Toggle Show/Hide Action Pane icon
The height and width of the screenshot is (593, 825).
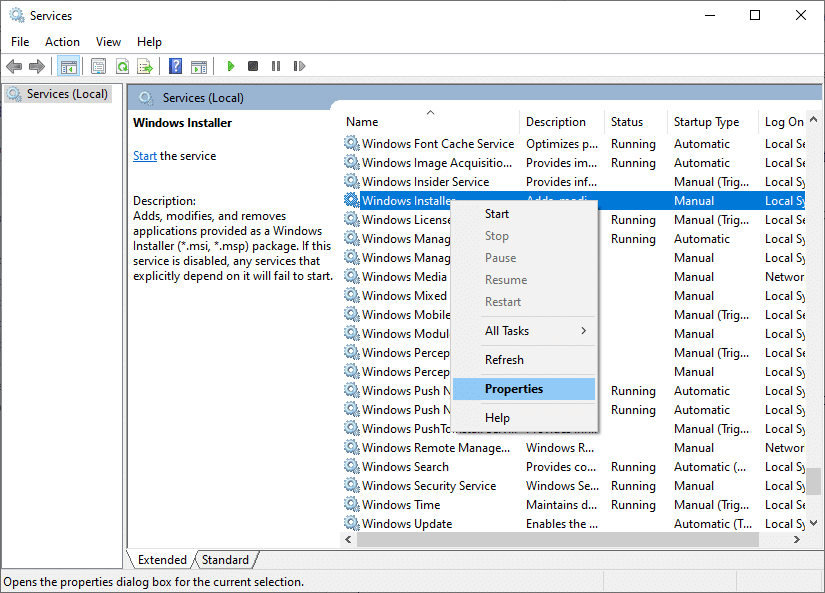[199, 66]
